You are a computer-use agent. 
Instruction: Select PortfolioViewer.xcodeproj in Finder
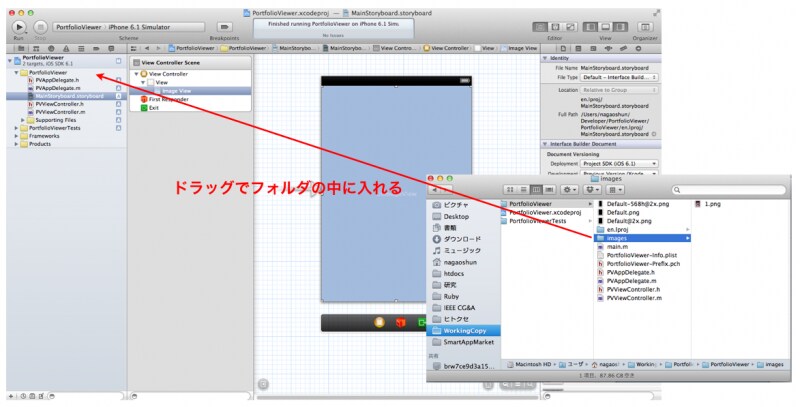click(547, 213)
